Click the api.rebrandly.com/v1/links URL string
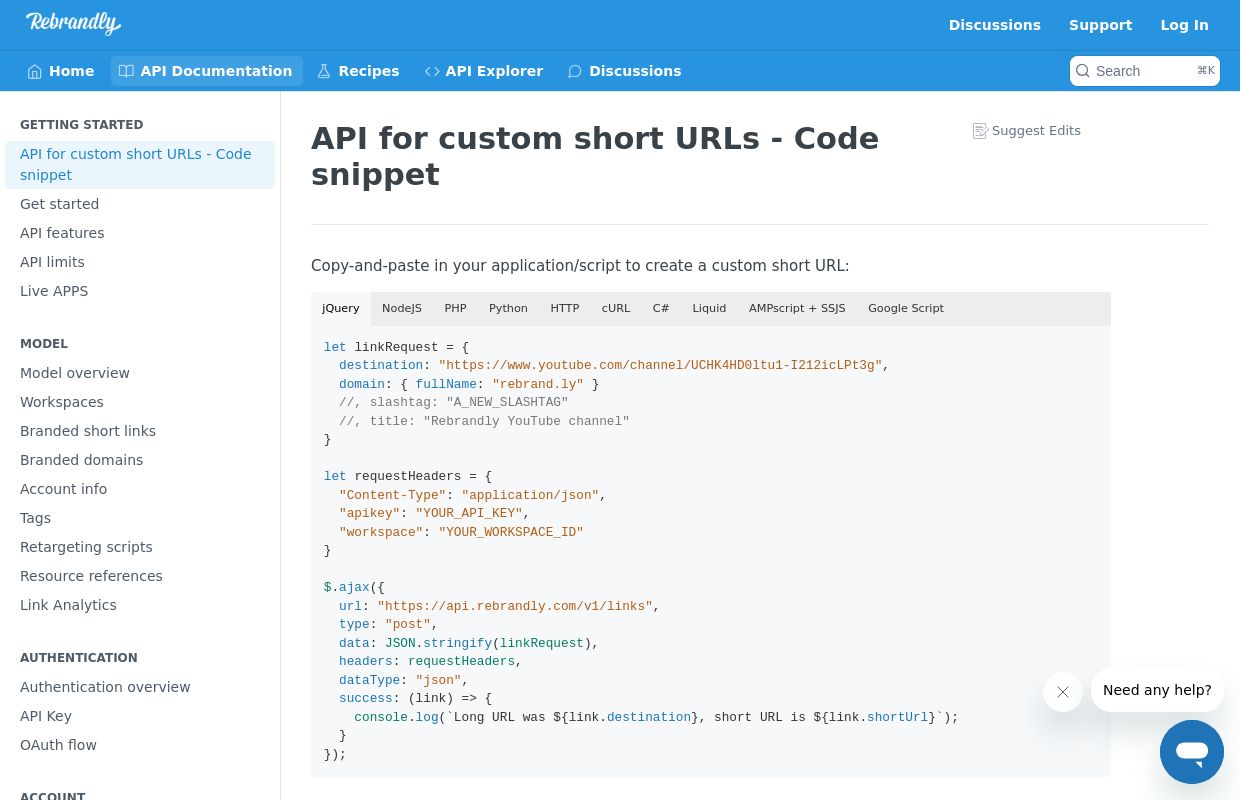This screenshot has width=1240, height=800. coord(515,606)
